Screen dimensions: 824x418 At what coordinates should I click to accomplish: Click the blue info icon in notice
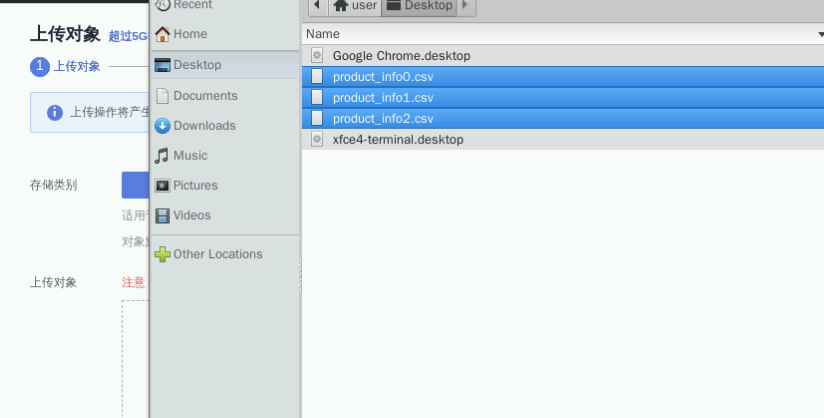tap(55, 112)
